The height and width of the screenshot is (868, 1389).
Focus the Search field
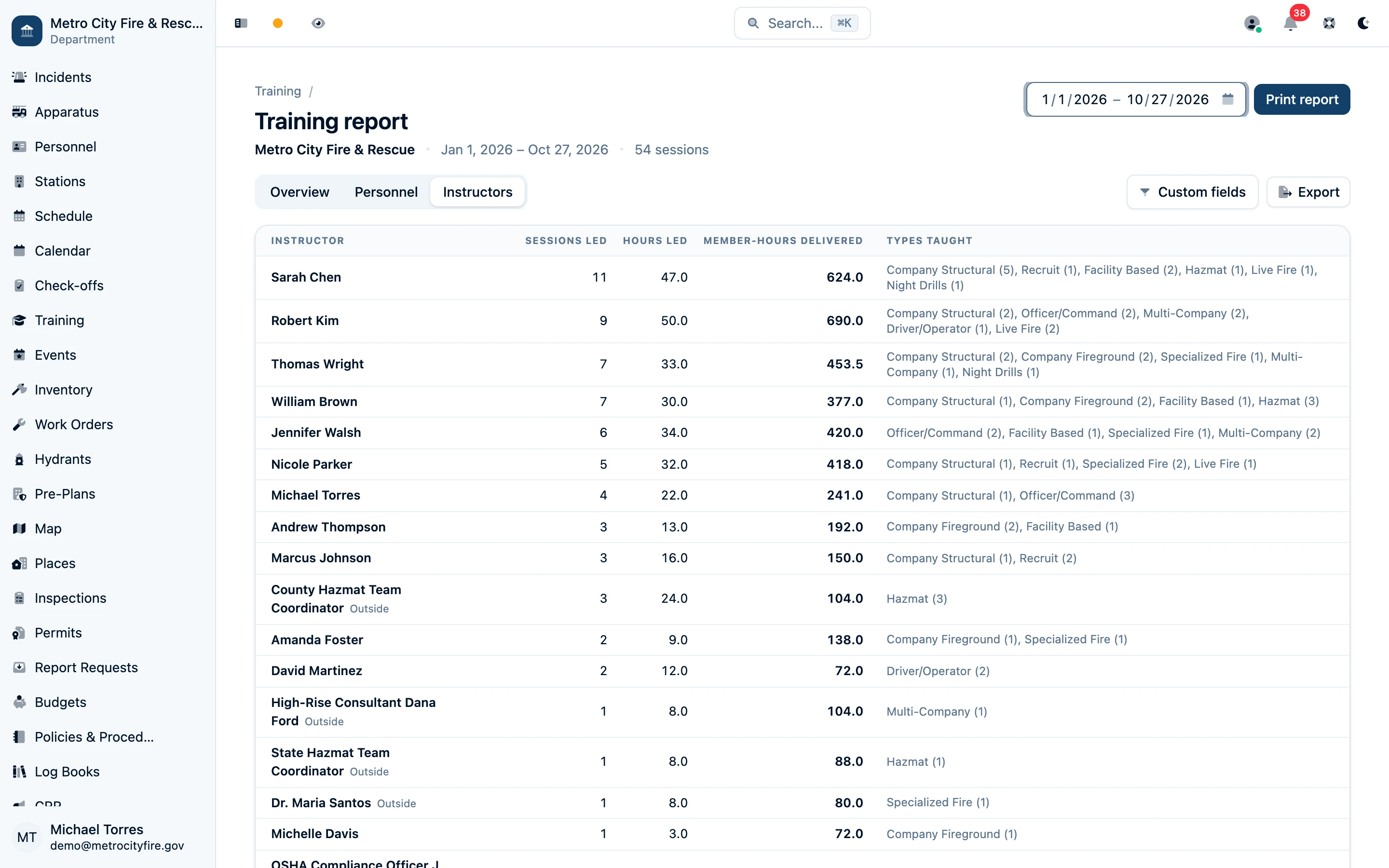(802, 23)
